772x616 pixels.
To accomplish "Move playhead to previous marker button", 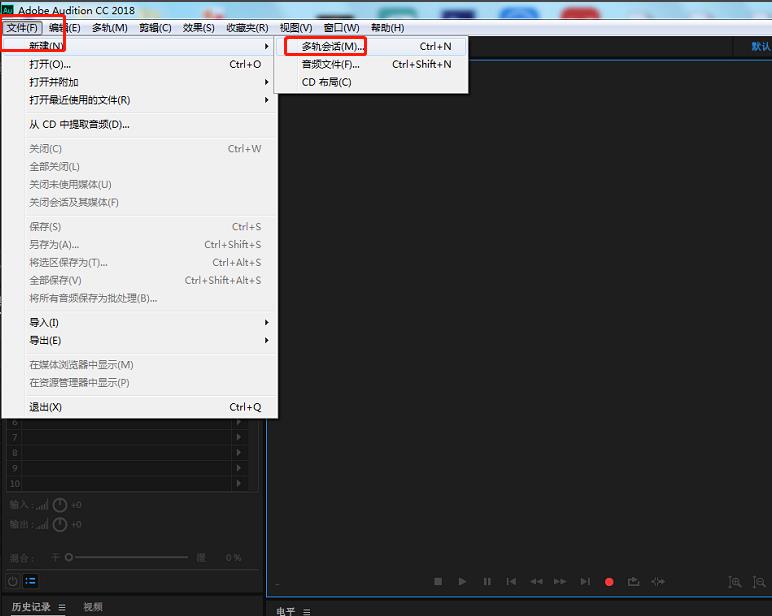I will pyautogui.click(x=511, y=582).
